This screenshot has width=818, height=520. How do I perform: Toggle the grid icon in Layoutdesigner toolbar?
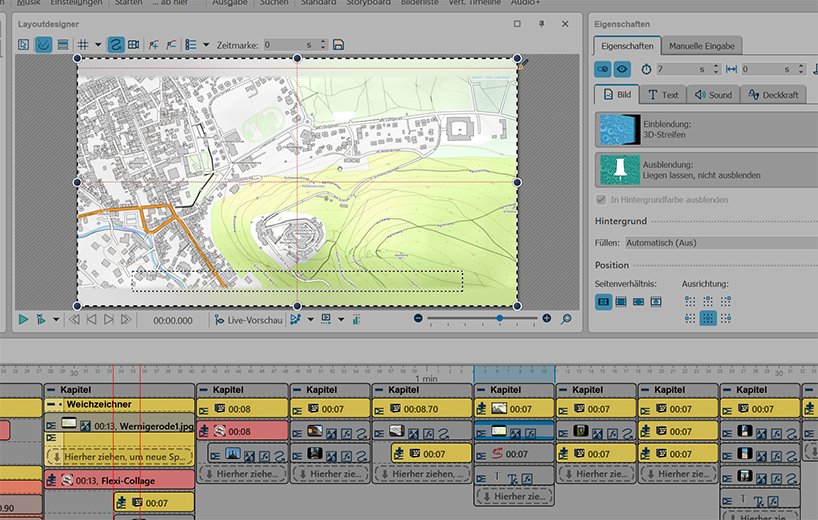click(82, 44)
